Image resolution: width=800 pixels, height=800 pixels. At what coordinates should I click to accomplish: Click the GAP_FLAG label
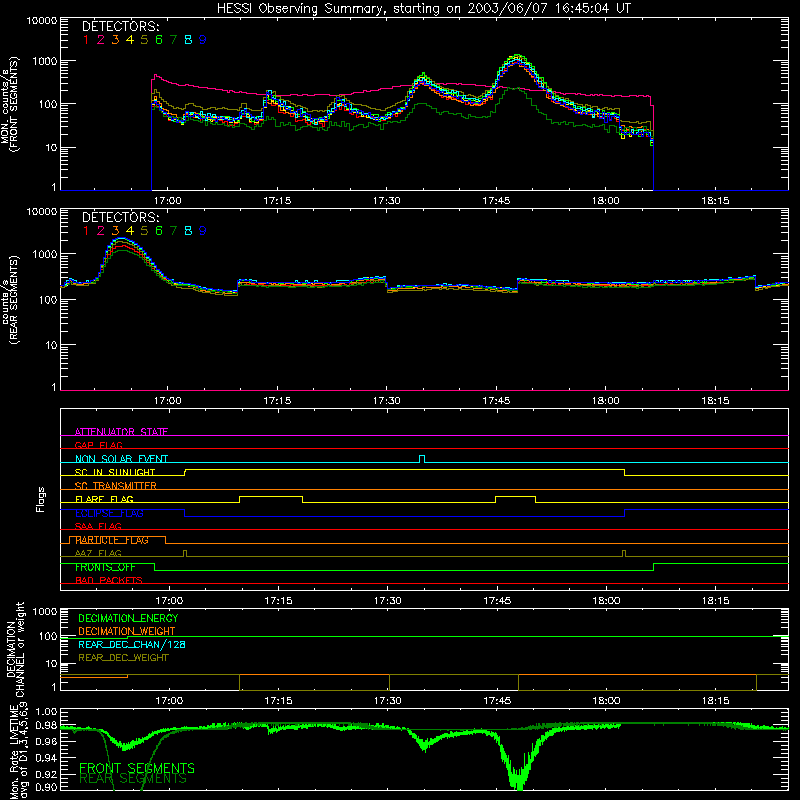pos(98,445)
